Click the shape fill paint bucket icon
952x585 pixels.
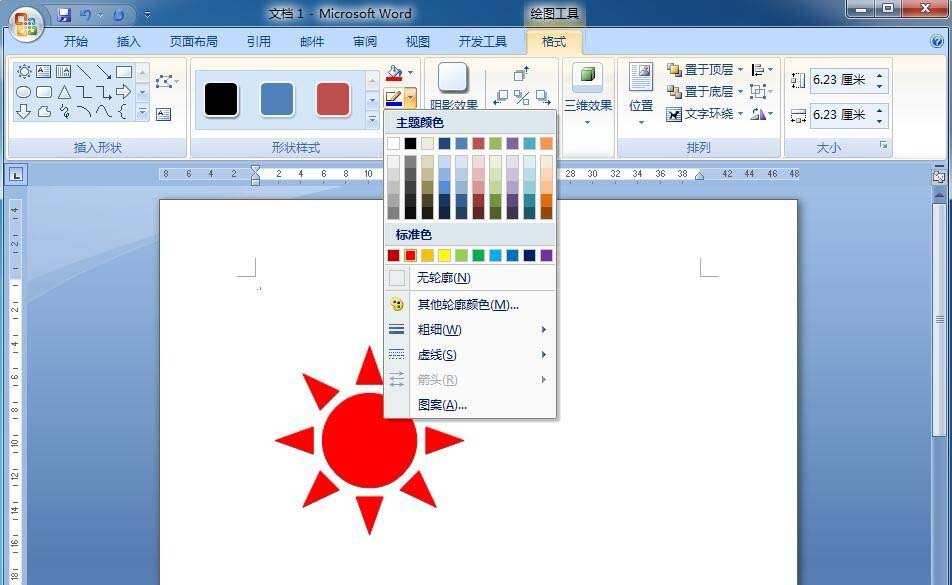(395, 73)
